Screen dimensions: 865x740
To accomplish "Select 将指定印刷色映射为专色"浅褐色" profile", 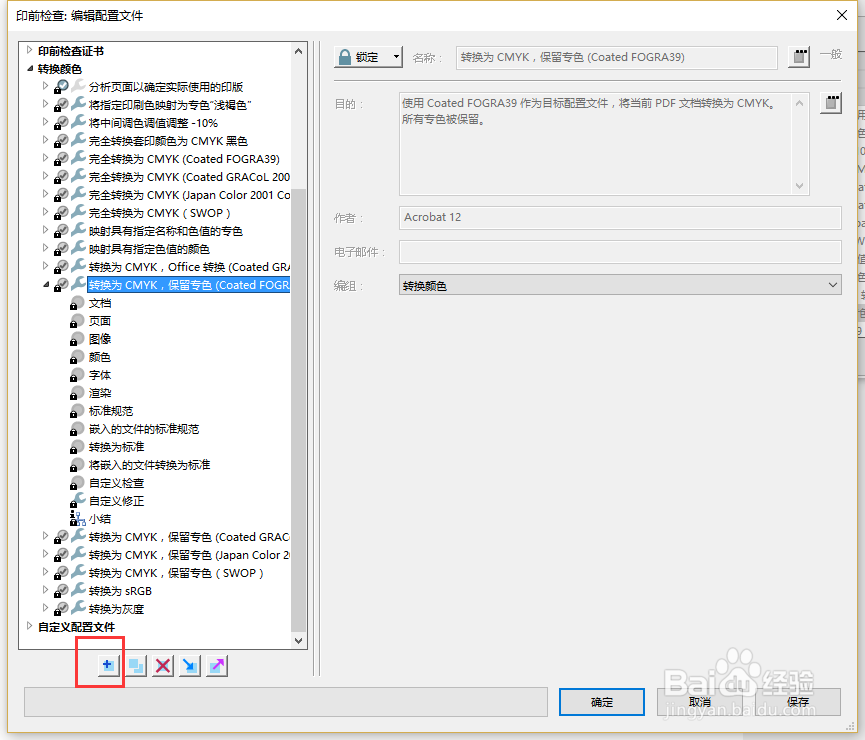I will pos(170,105).
